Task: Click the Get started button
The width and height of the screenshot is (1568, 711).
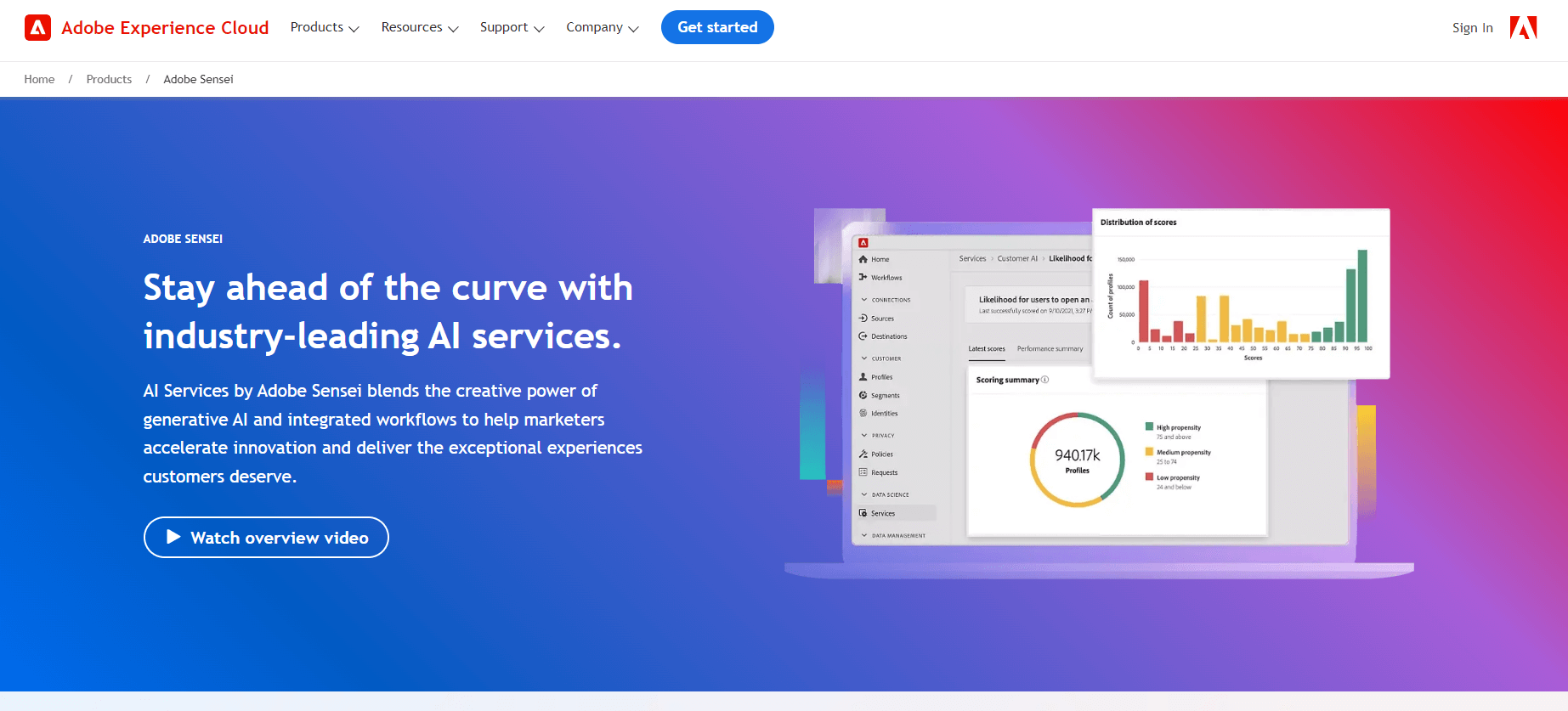Action: click(717, 27)
